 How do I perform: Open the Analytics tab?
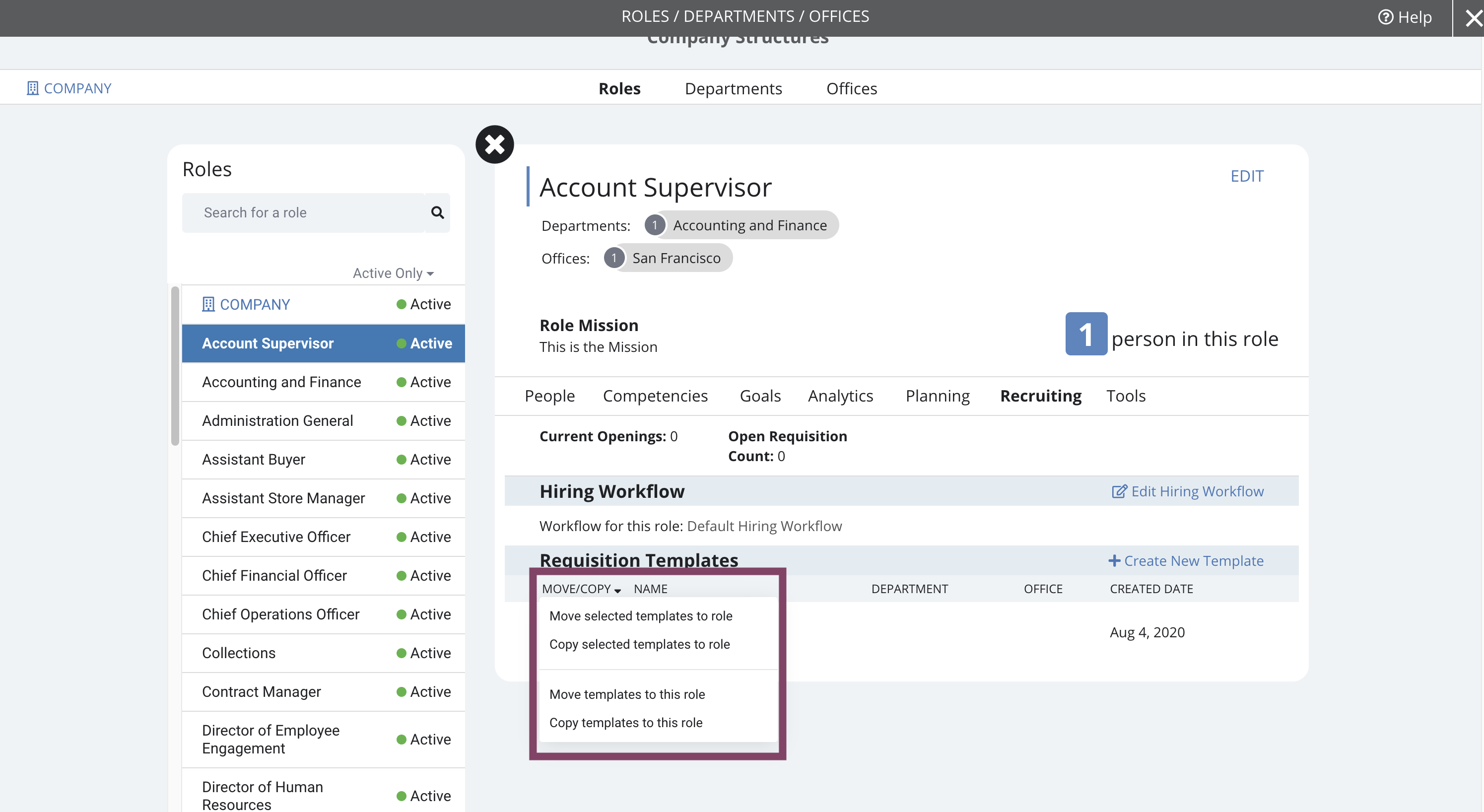840,396
